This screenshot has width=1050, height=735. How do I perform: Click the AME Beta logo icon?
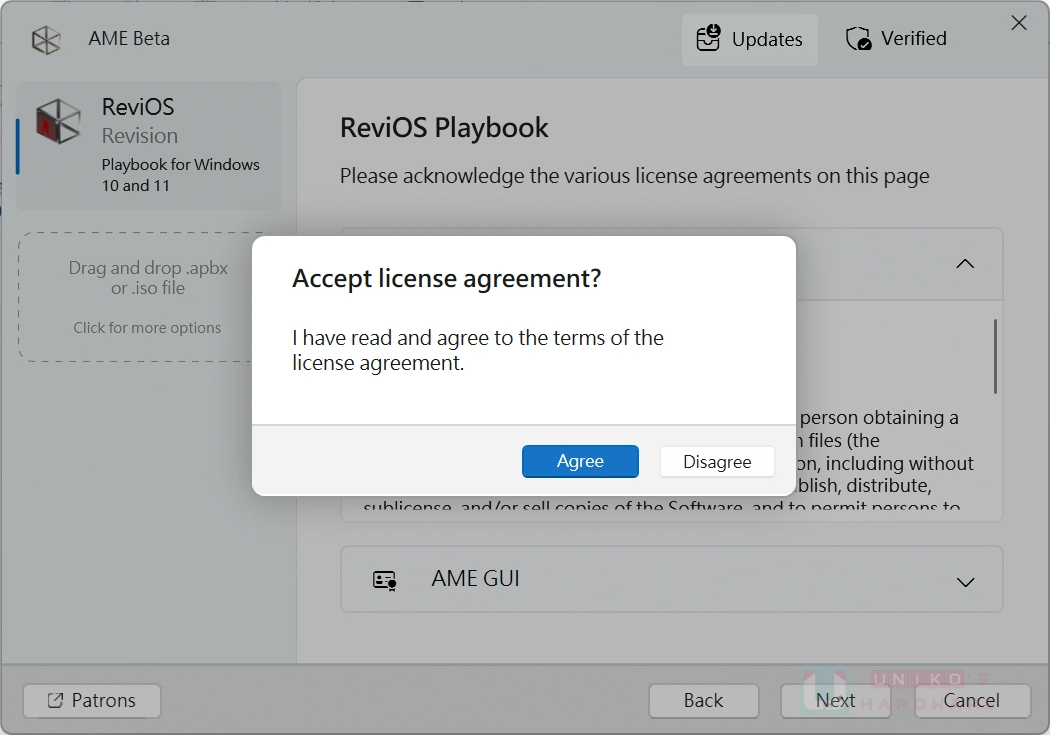[45, 38]
